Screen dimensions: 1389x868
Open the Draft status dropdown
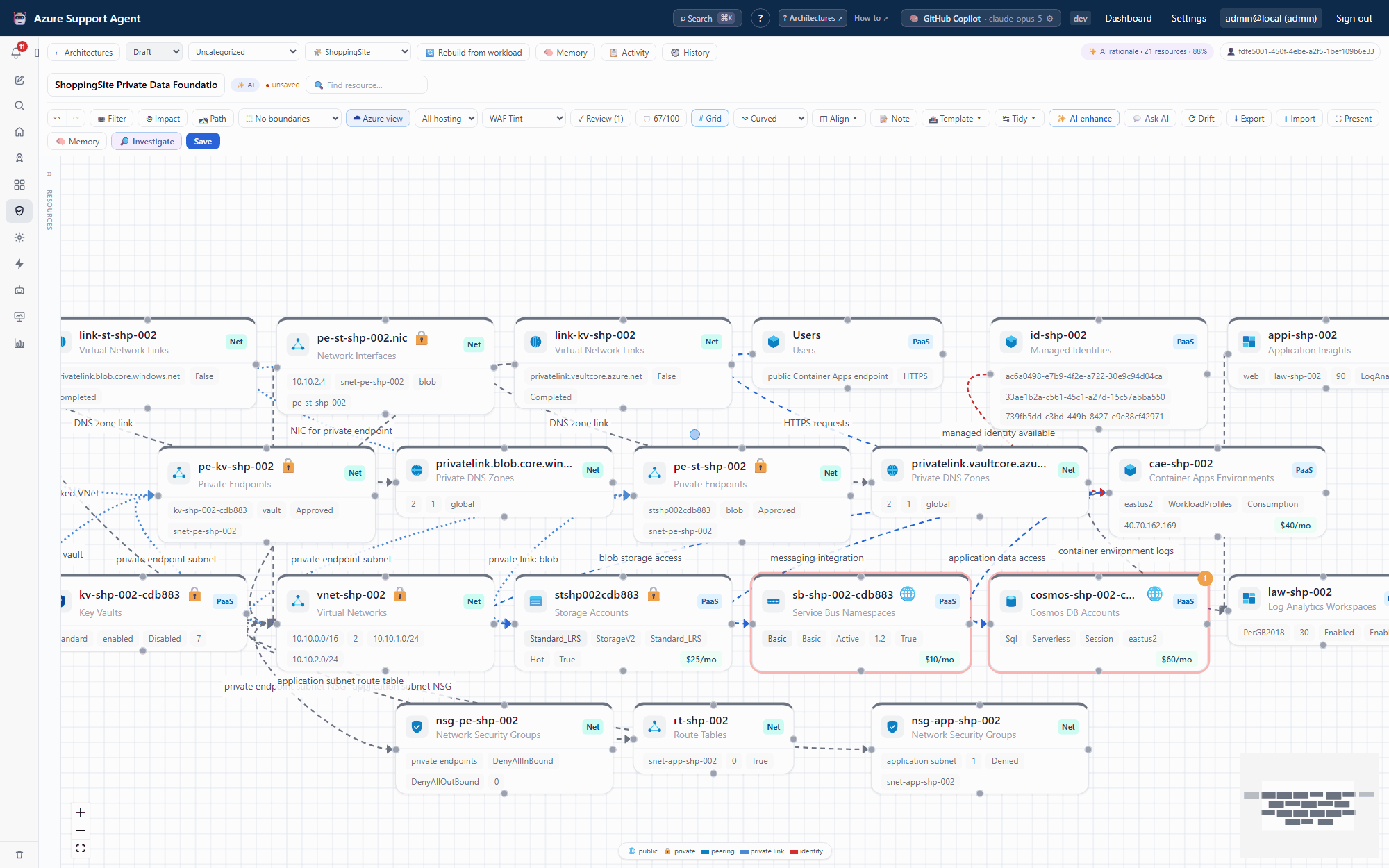pos(155,52)
